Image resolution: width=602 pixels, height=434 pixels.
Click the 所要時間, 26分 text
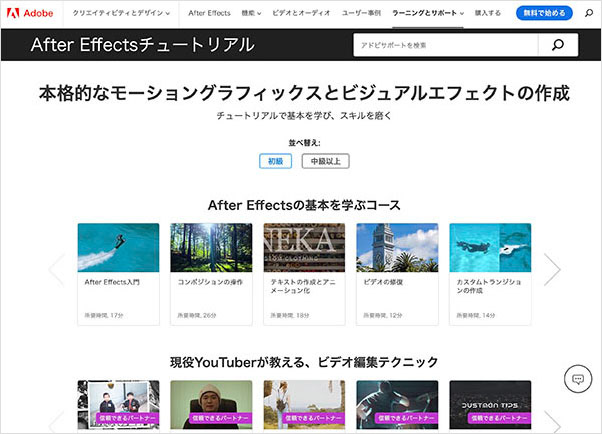pos(197,315)
